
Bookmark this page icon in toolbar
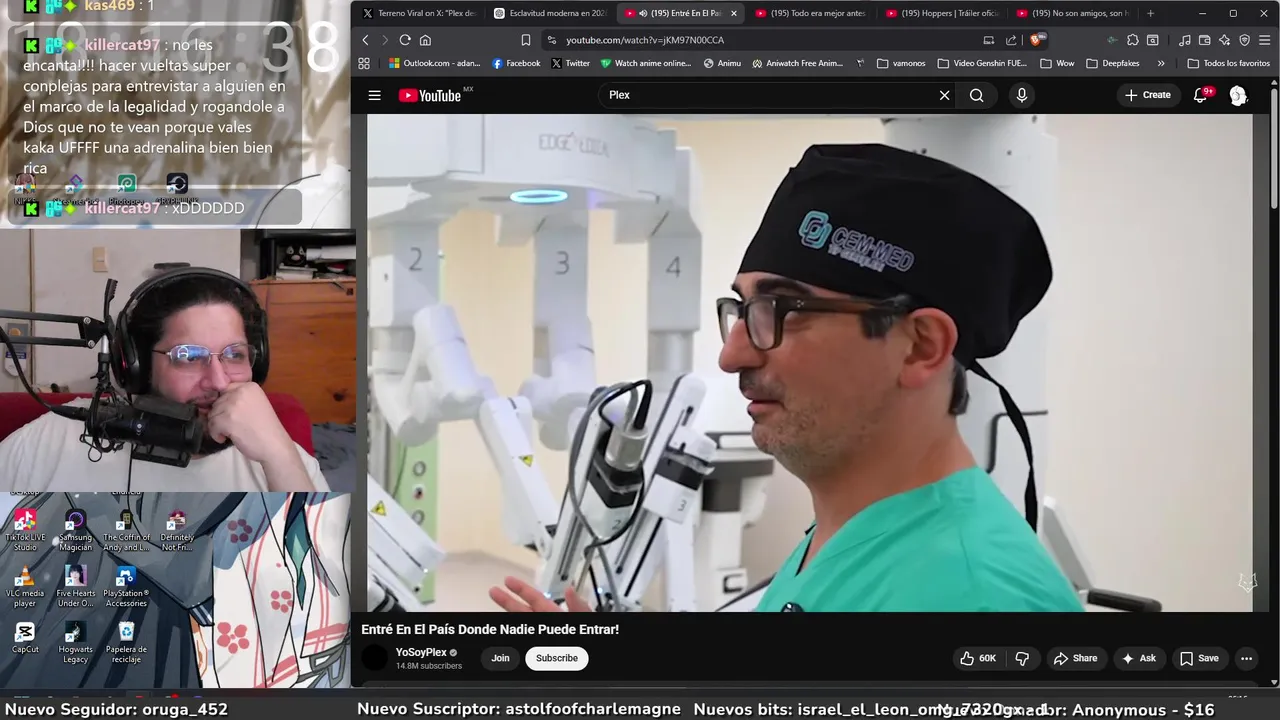tap(526, 40)
